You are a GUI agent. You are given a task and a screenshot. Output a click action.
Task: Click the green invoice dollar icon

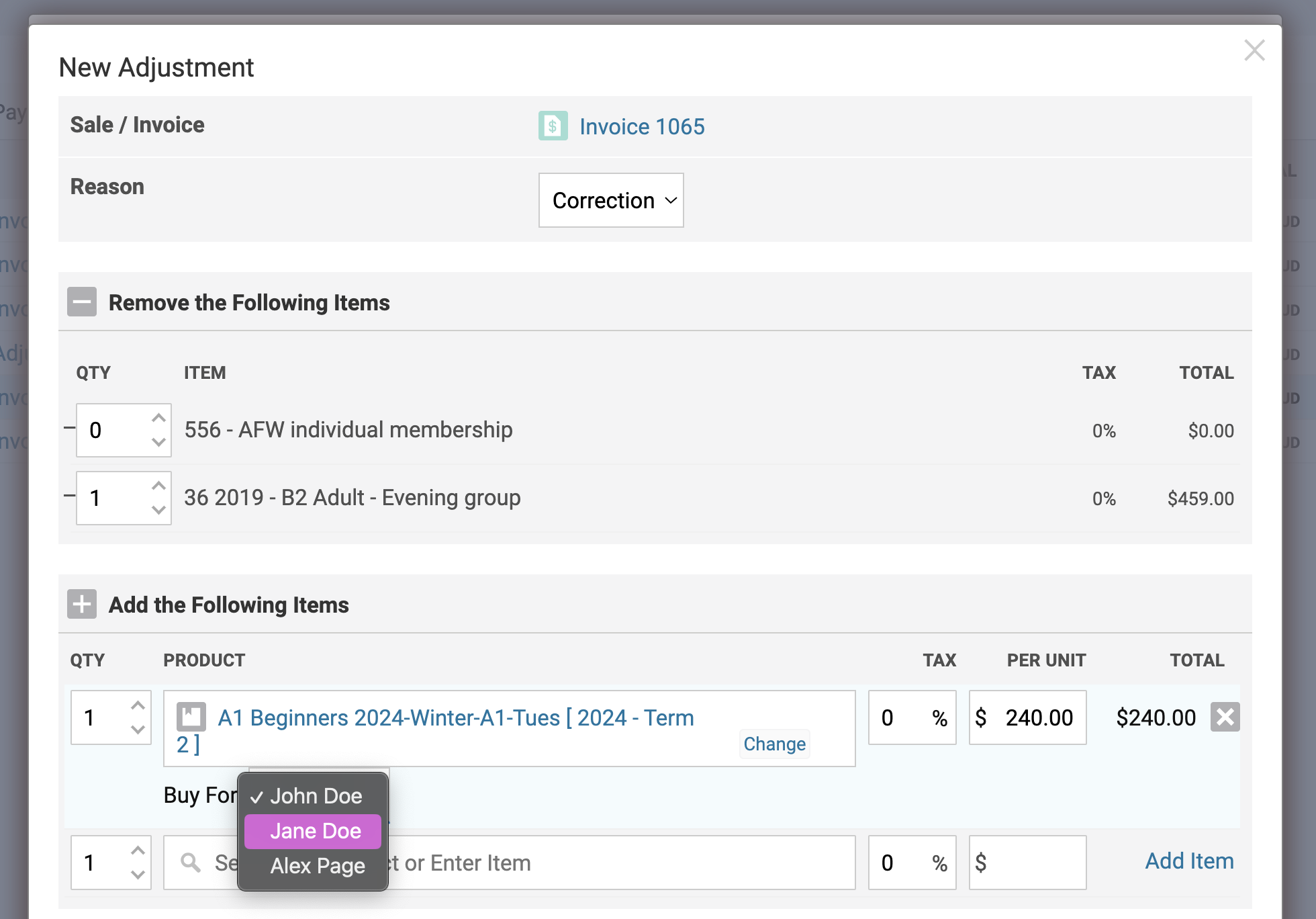pos(553,126)
